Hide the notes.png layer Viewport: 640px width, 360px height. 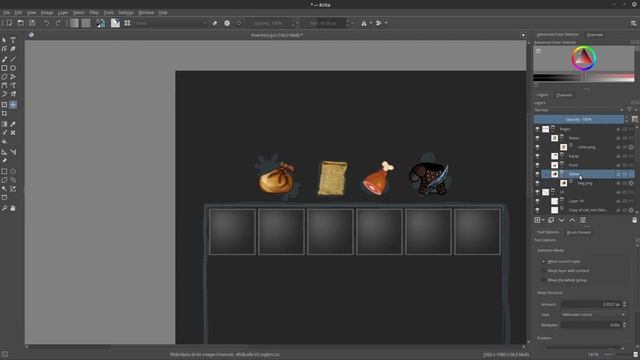pos(537,147)
